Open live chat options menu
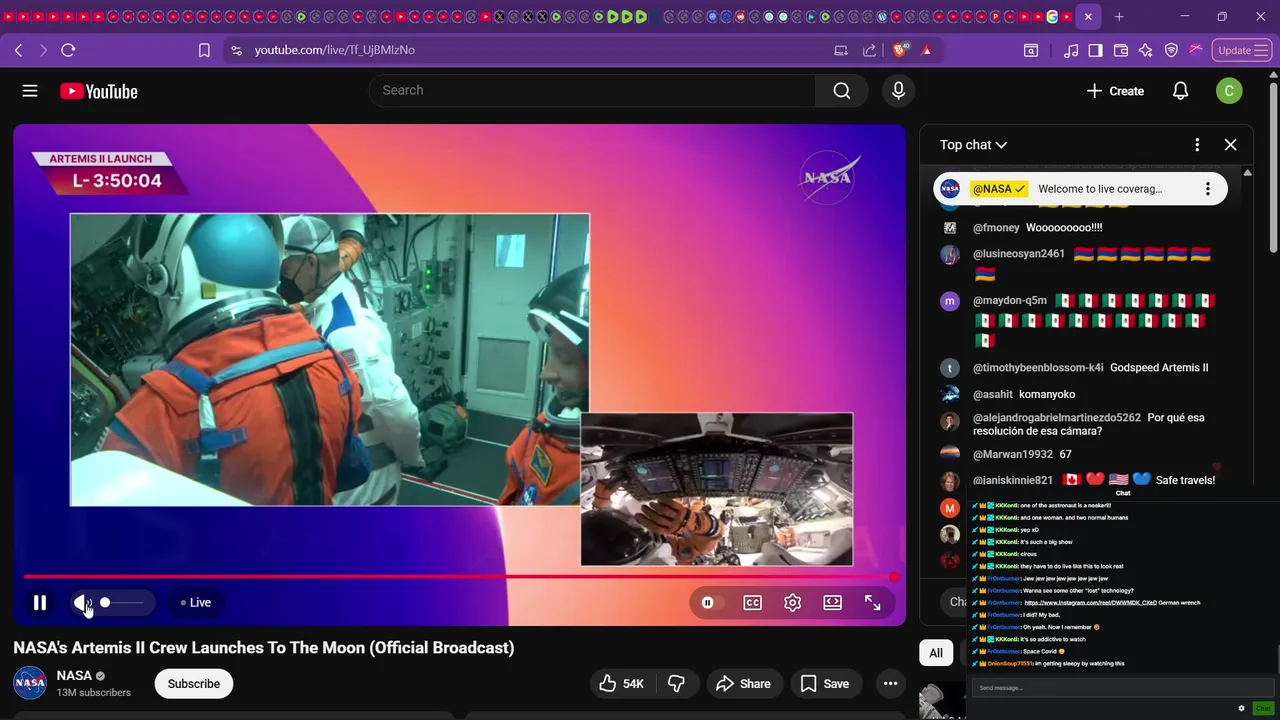 pyautogui.click(x=1197, y=145)
